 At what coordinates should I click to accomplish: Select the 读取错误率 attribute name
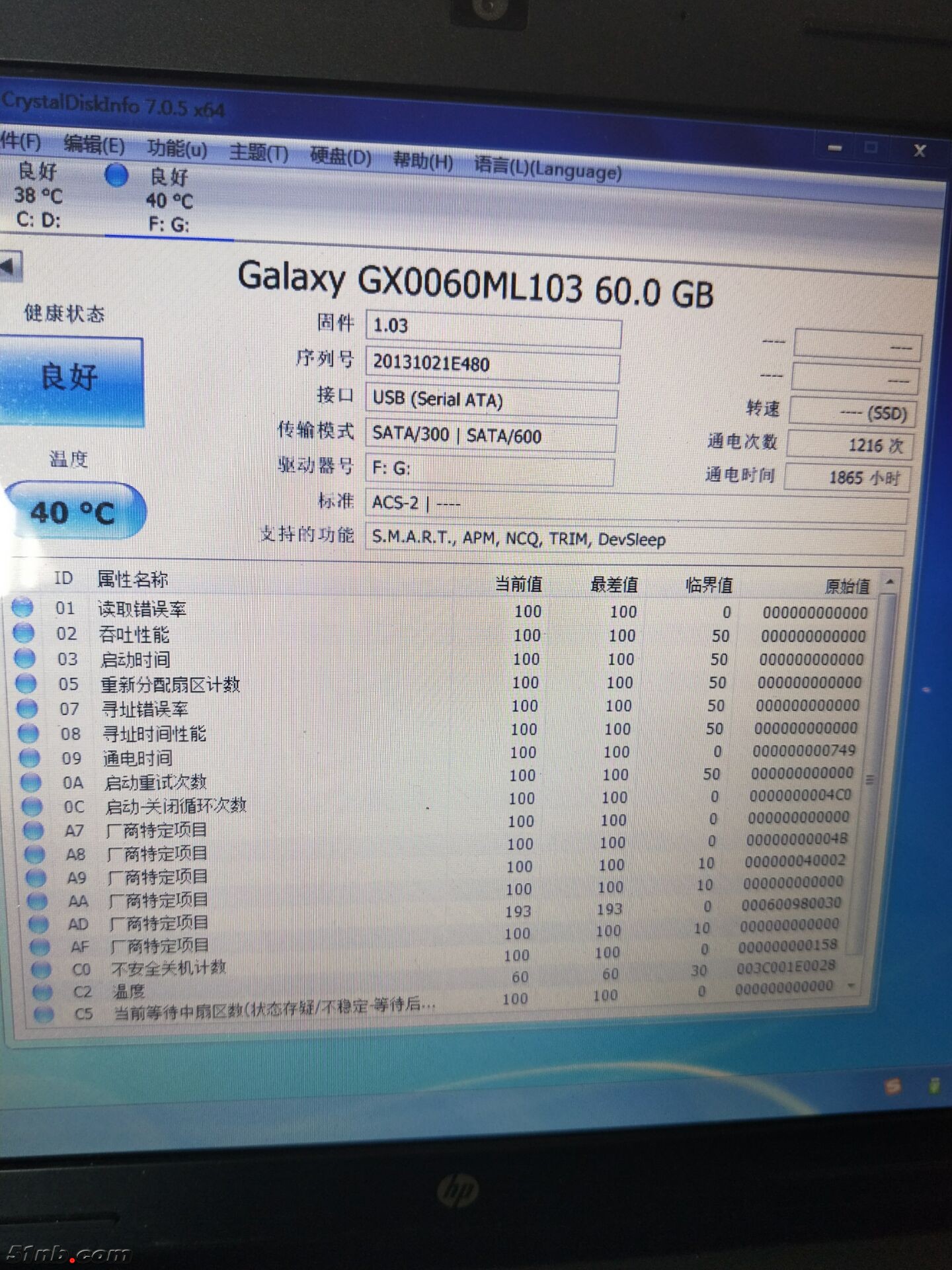pos(142,609)
